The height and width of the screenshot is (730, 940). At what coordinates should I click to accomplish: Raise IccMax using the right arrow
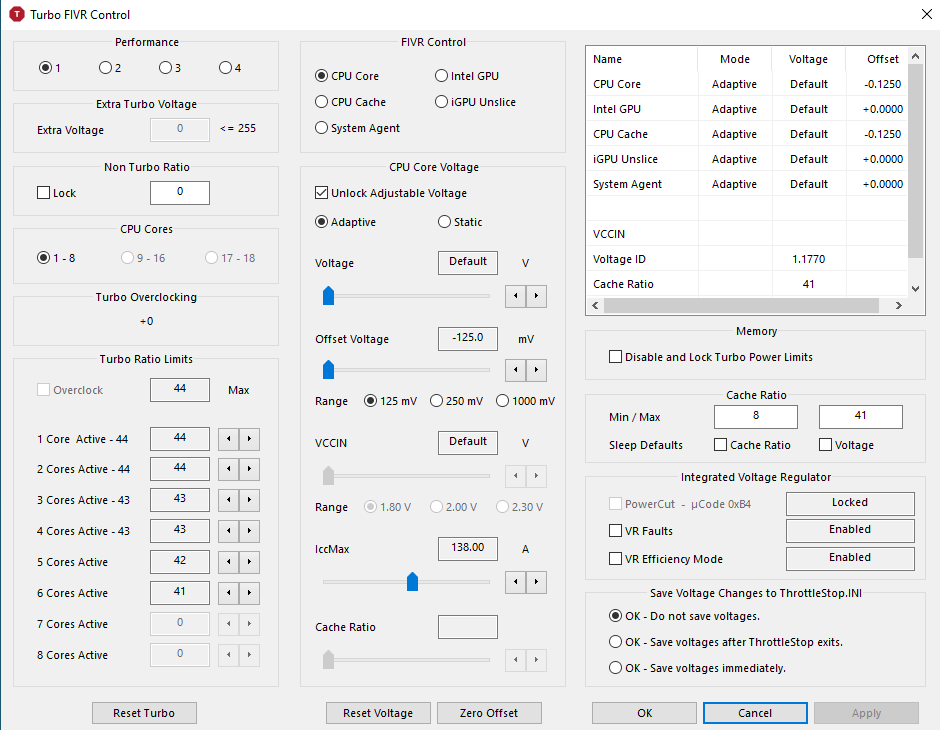pos(537,582)
